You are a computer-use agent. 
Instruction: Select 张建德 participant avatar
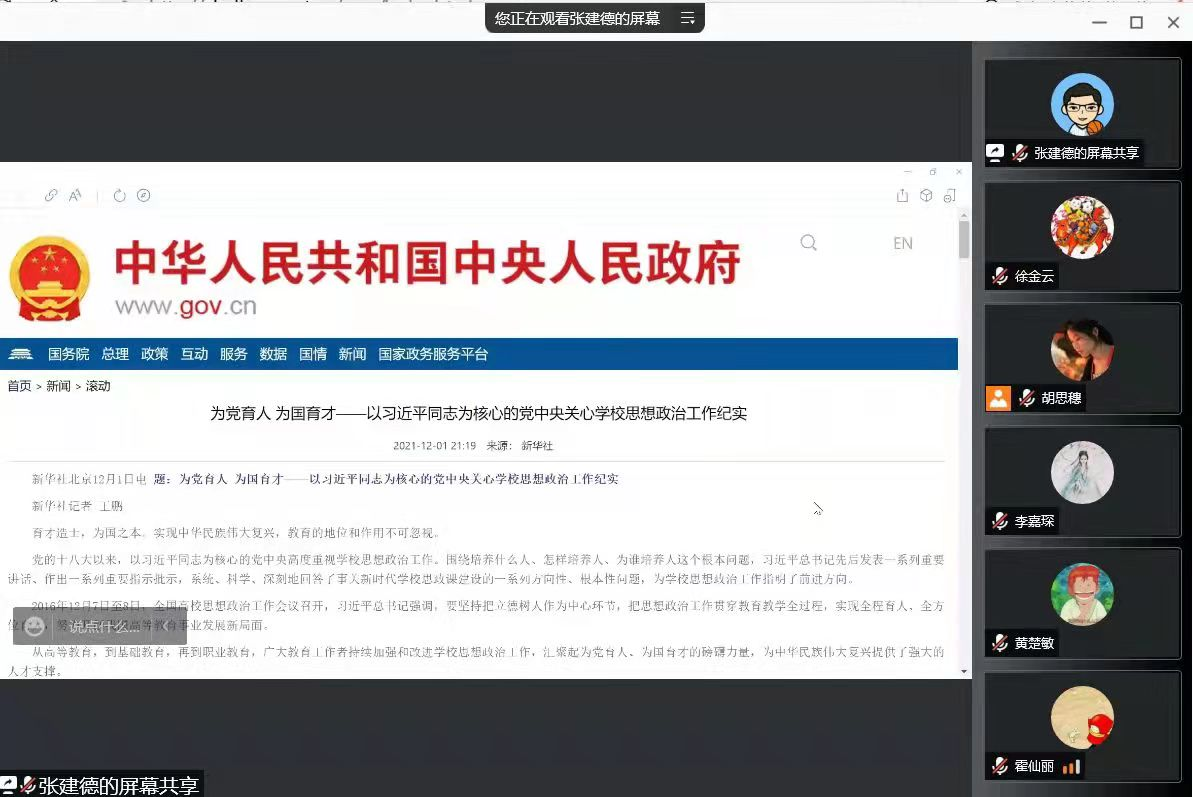(x=1082, y=105)
